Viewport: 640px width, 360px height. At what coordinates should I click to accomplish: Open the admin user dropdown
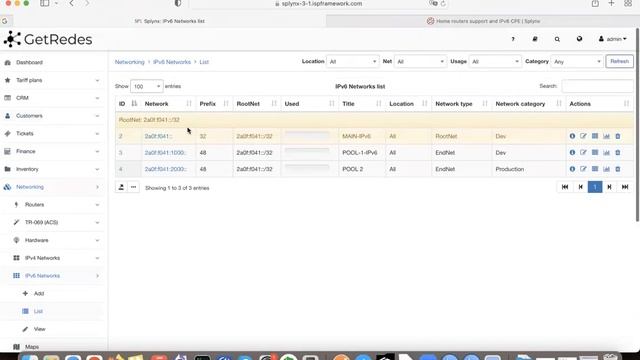tap(612, 39)
